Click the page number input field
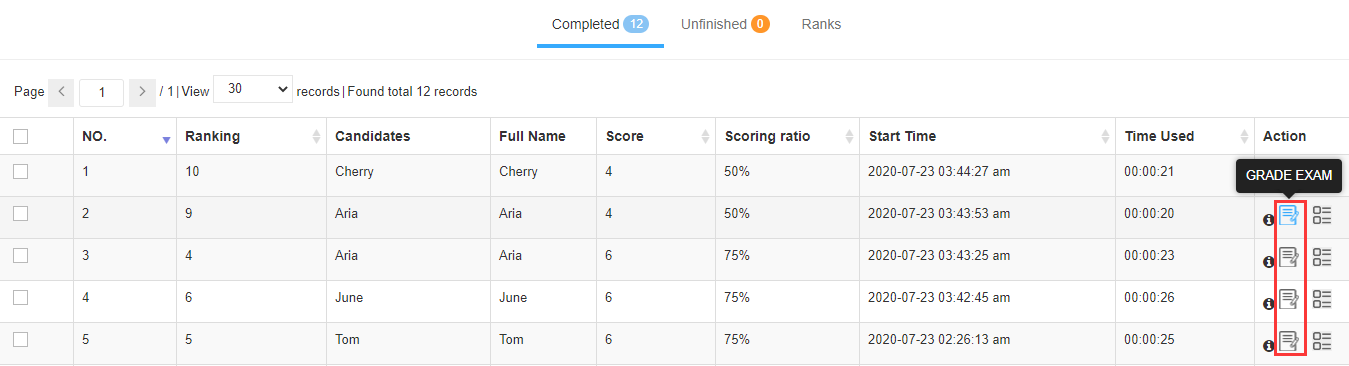 click(102, 92)
